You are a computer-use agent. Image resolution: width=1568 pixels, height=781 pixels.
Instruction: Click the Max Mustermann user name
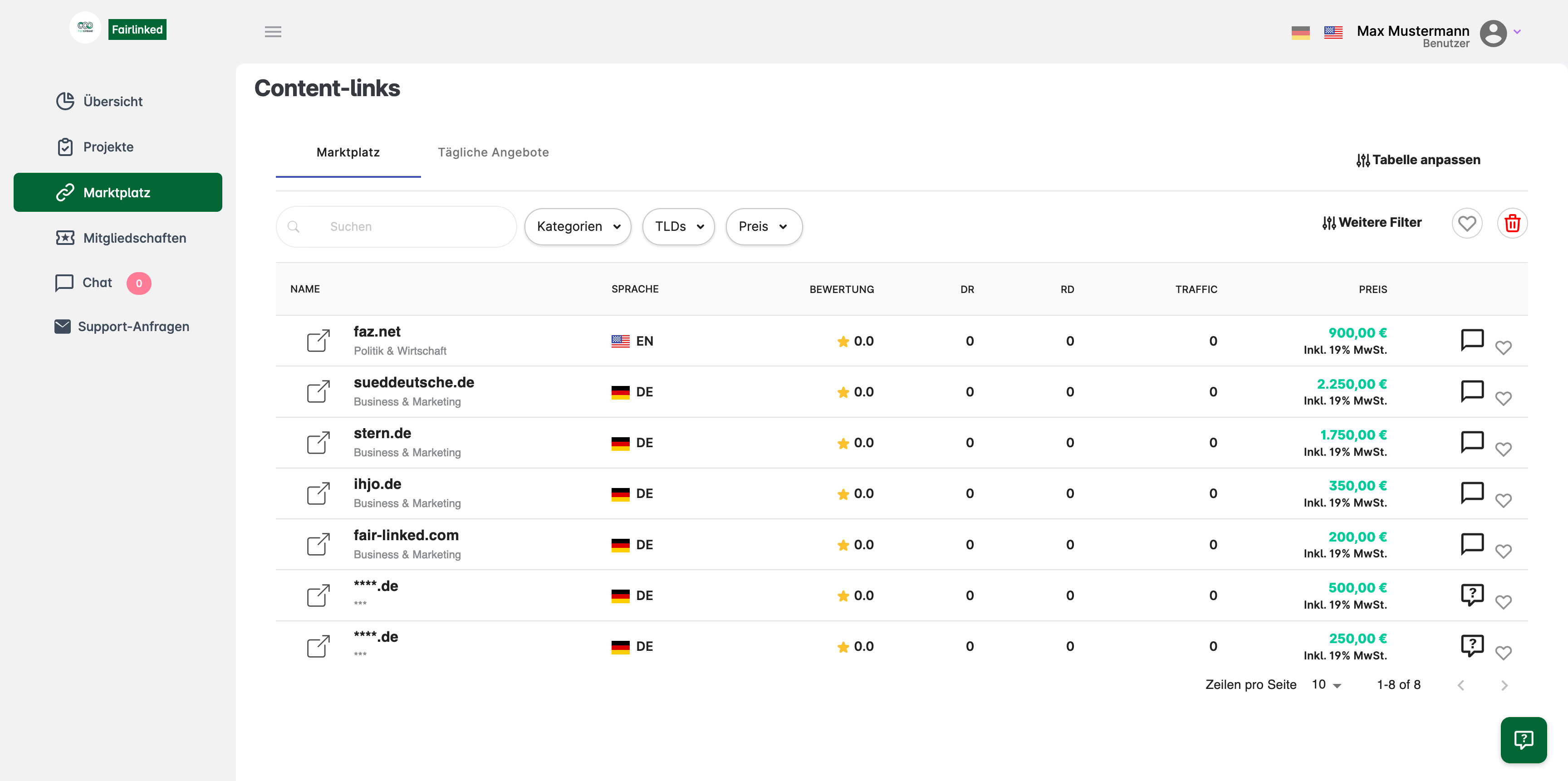pos(1413,30)
